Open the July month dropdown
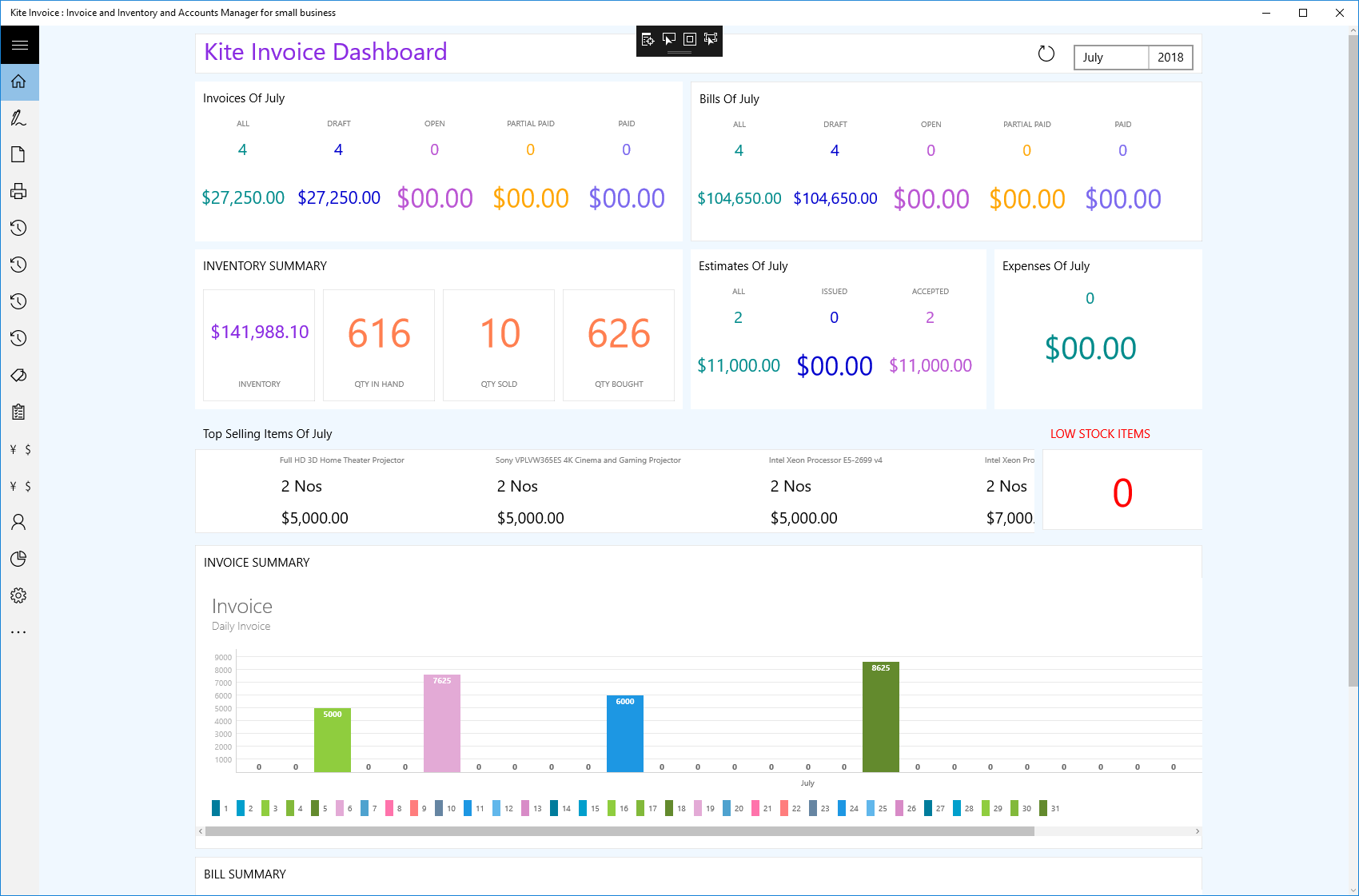 1111,58
